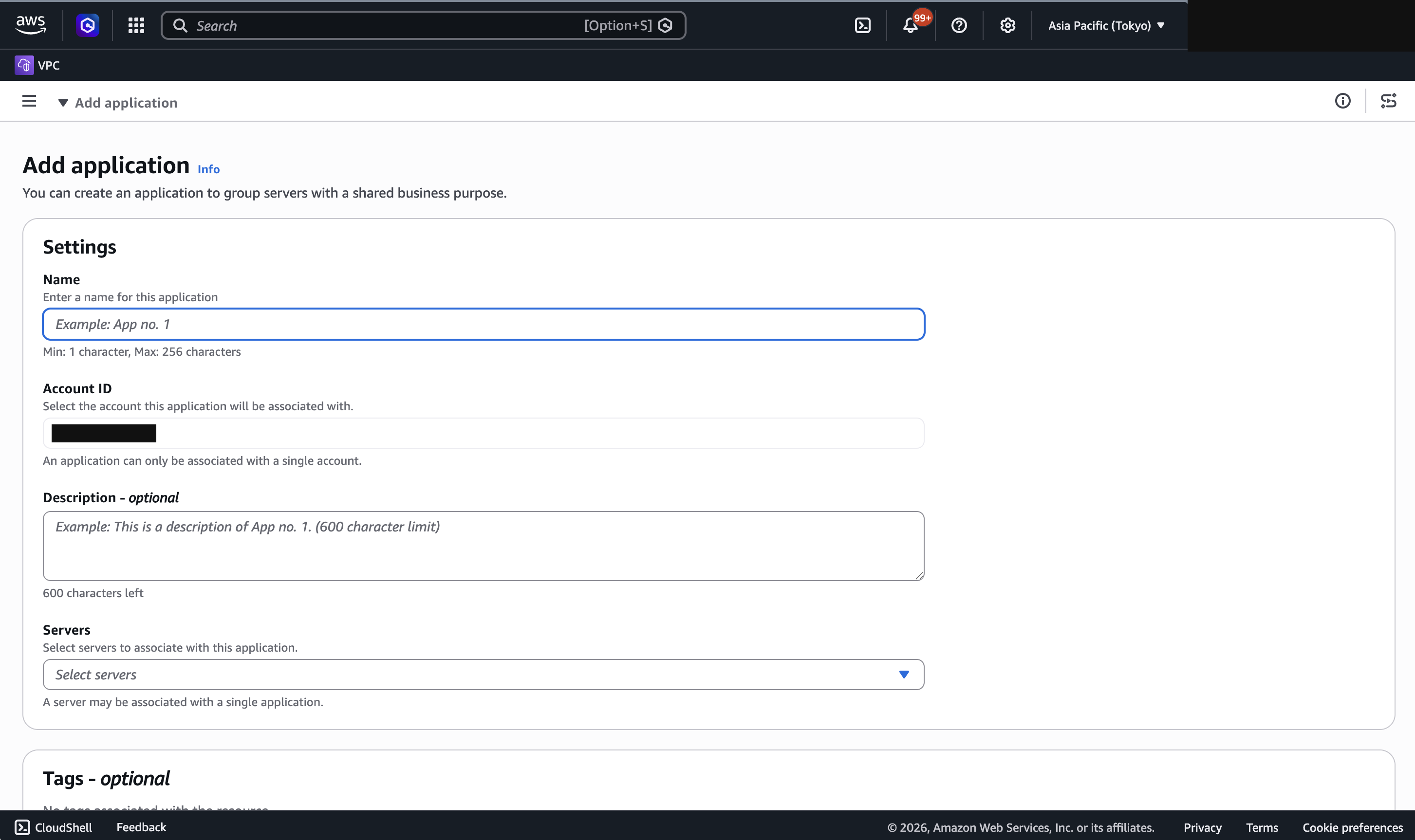
Task: Click the description resize handle corner
Action: point(919,575)
